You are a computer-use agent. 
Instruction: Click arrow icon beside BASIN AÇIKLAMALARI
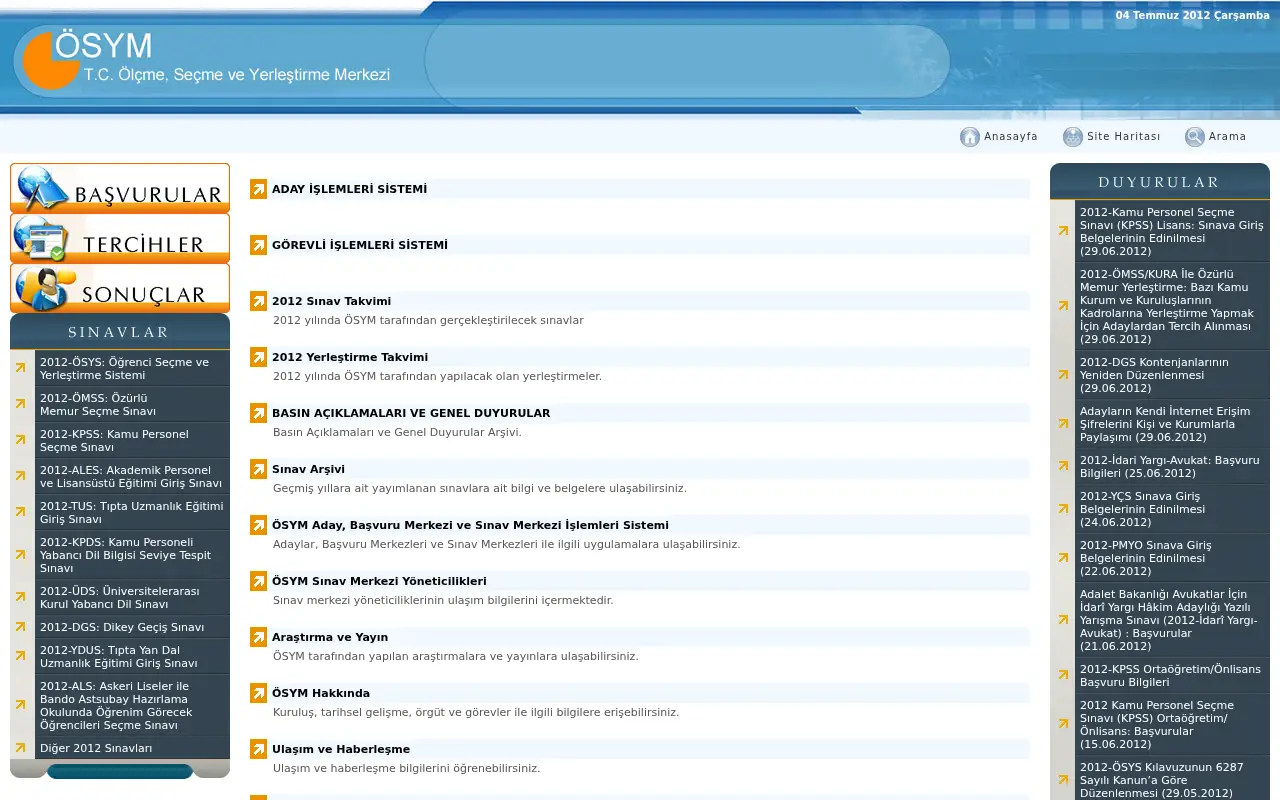[259, 413]
